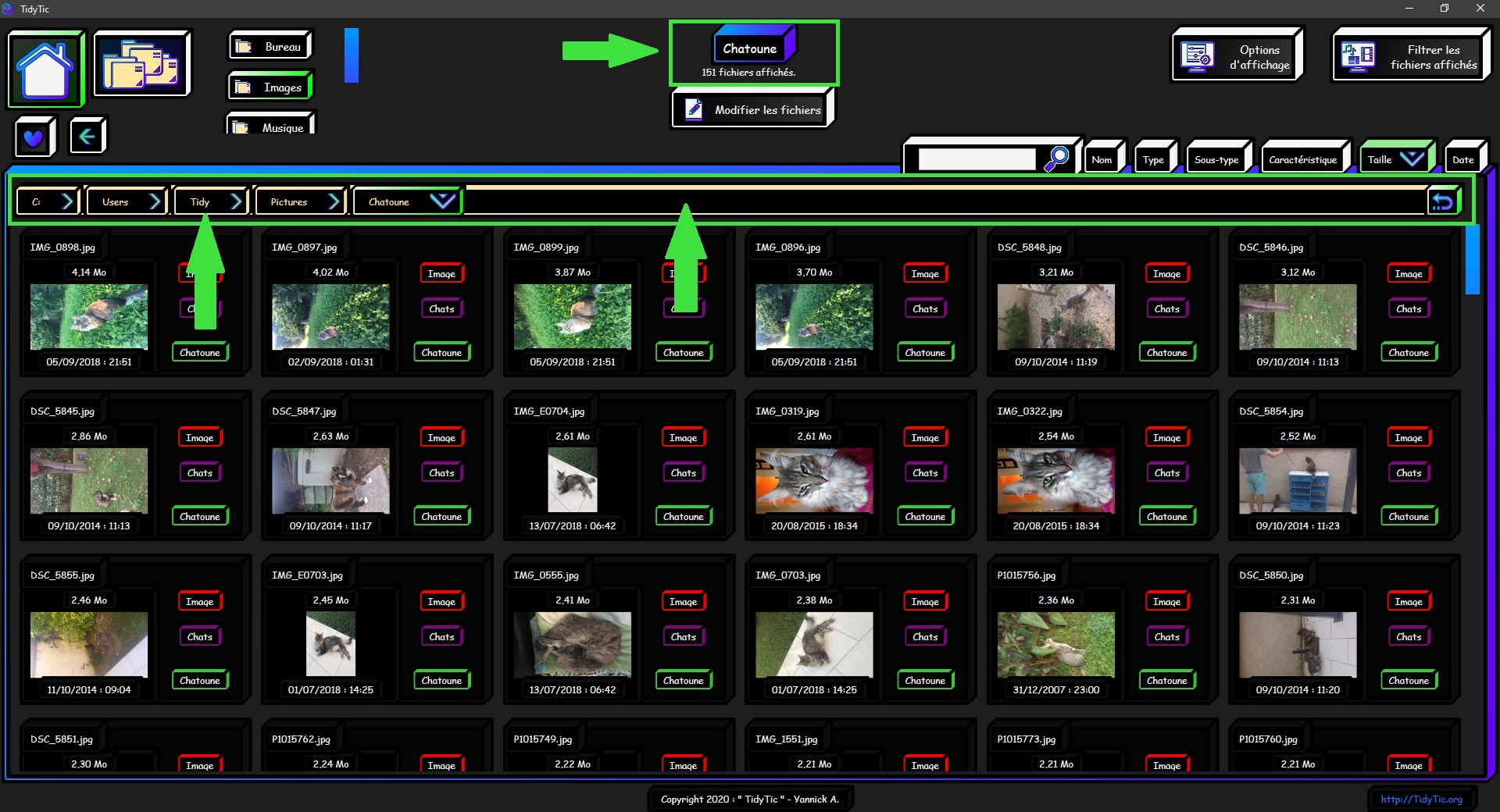
Task: Open the Chatoune breadcrumb dropdown
Action: (442, 201)
